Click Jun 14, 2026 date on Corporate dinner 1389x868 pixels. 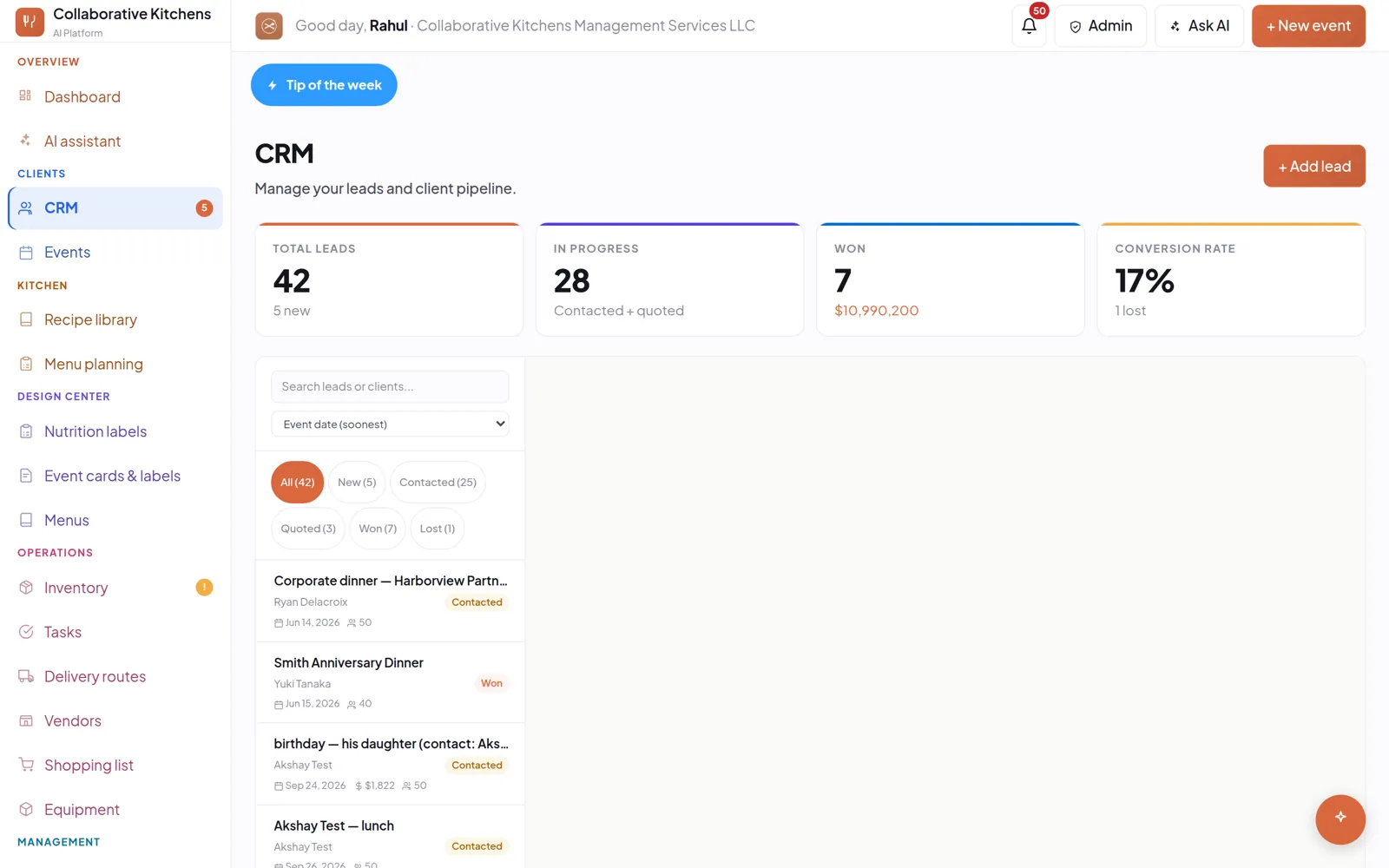pos(306,622)
